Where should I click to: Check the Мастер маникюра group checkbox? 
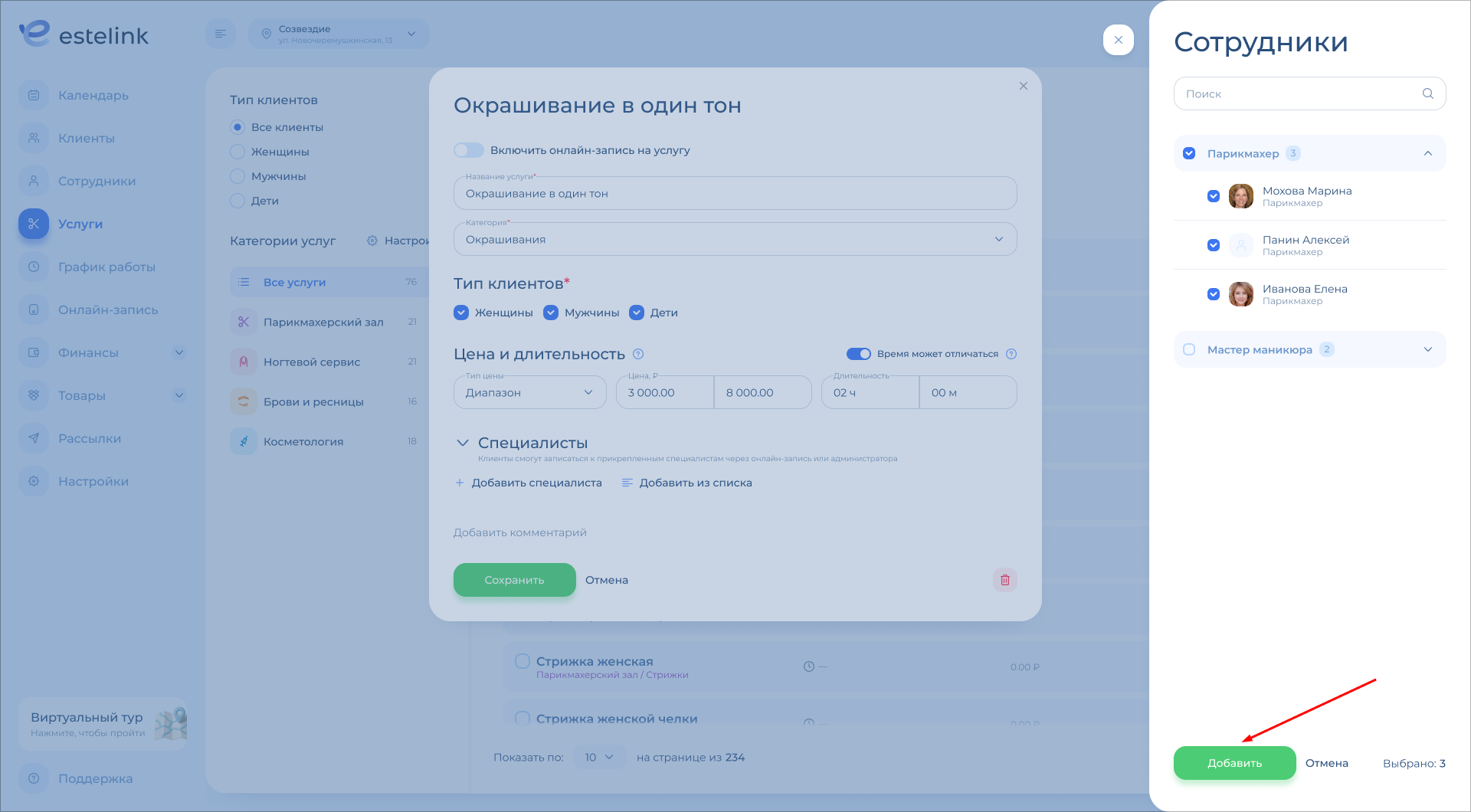(1189, 349)
